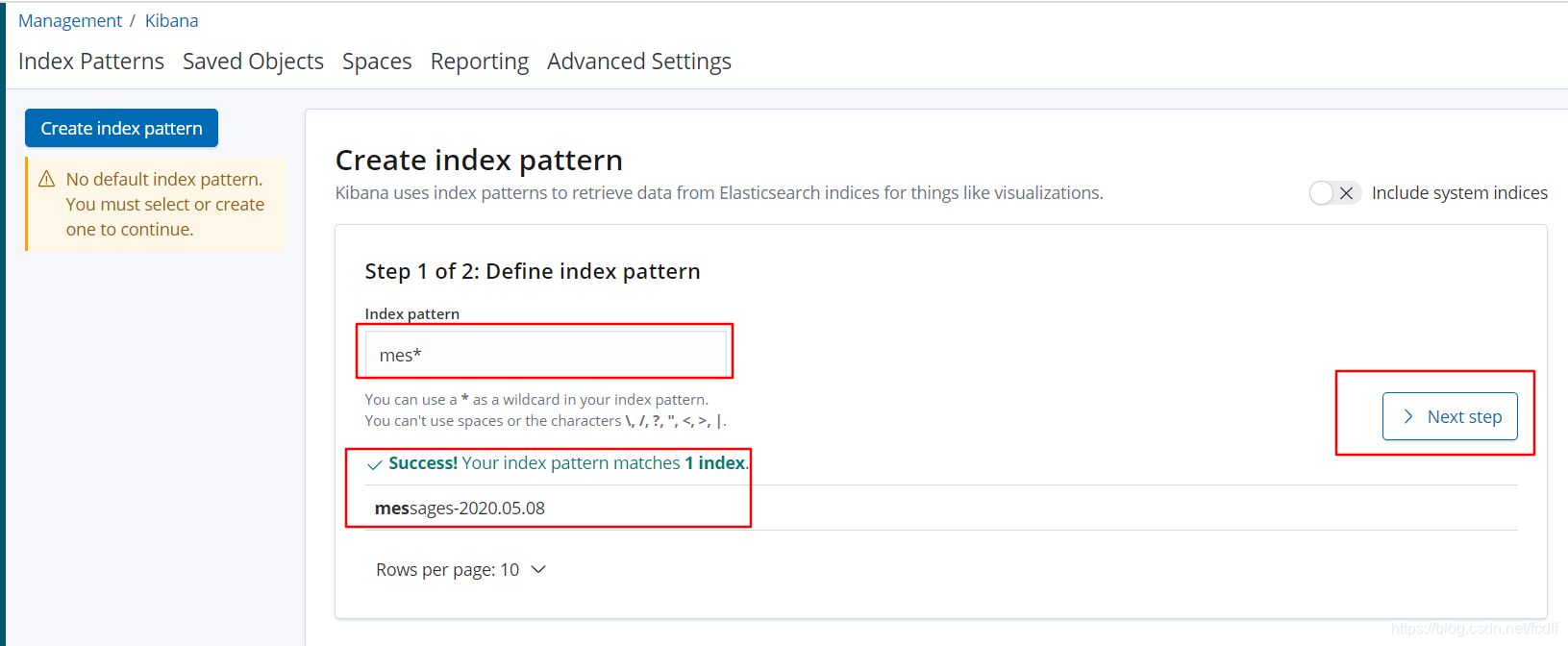Open the Kibana breadcrumb link
The image size is (1568, 646).
pos(171,21)
